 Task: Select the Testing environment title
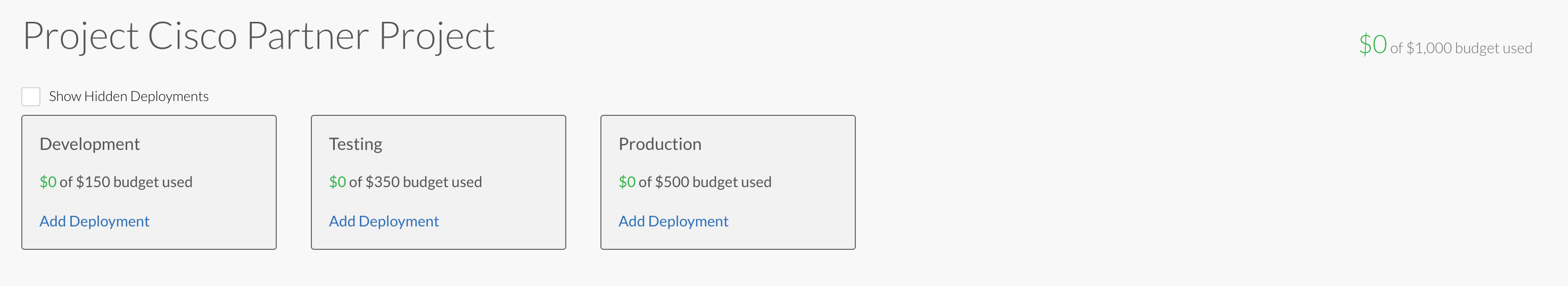point(356,144)
